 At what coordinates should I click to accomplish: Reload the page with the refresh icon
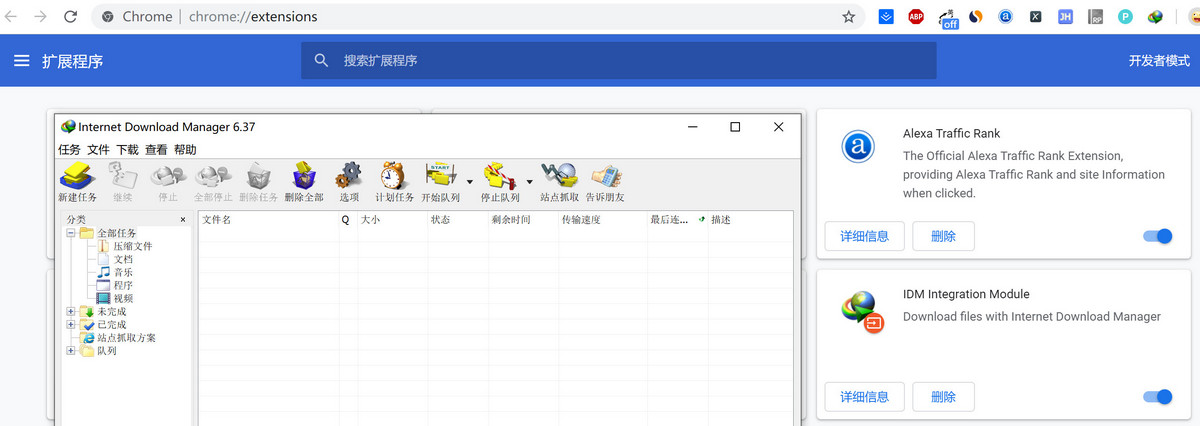click(71, 17)
